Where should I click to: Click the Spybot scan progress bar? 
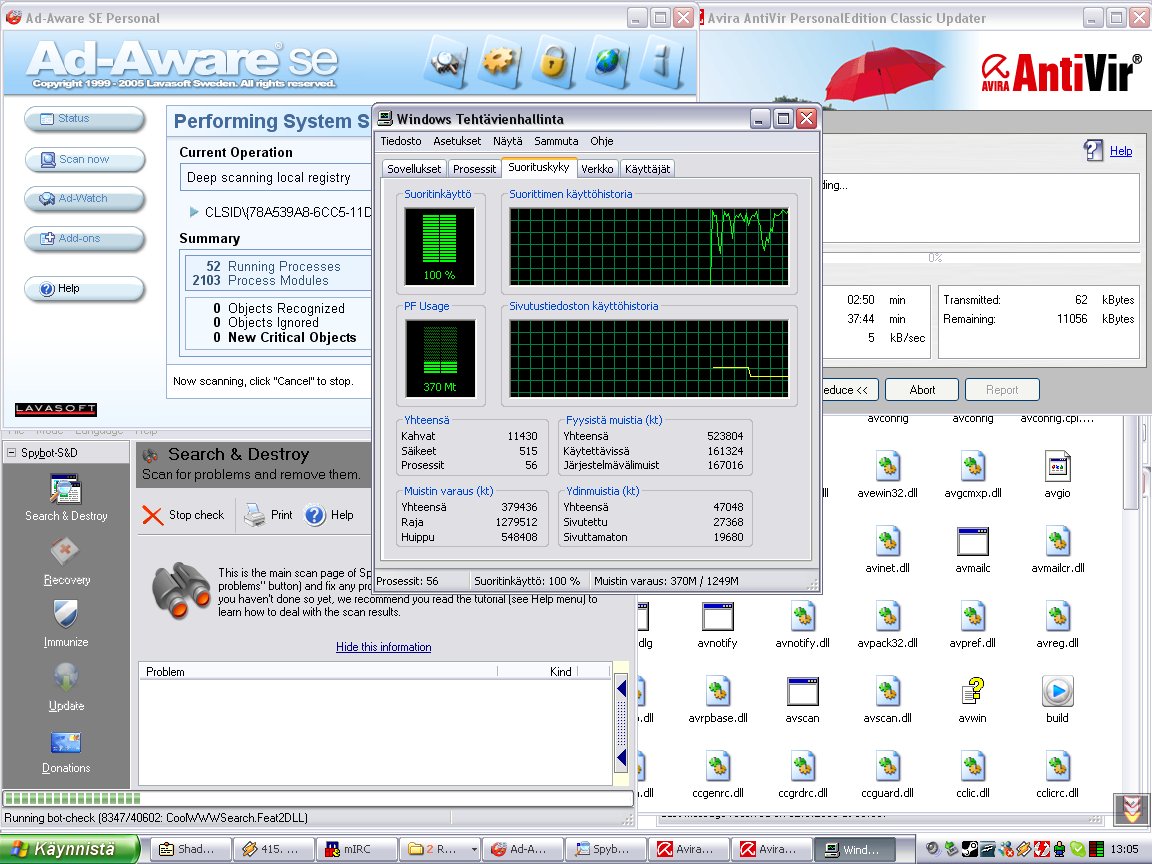318,798
